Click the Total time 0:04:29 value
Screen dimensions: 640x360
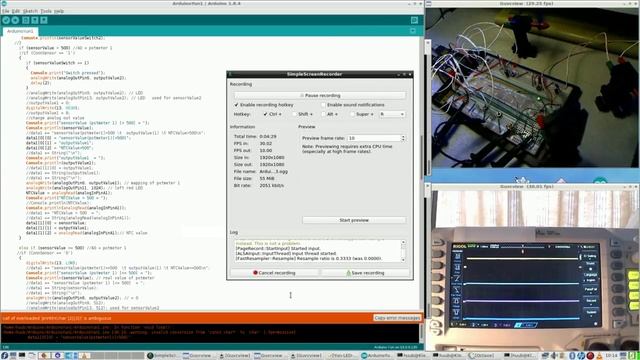click(268, 136)
